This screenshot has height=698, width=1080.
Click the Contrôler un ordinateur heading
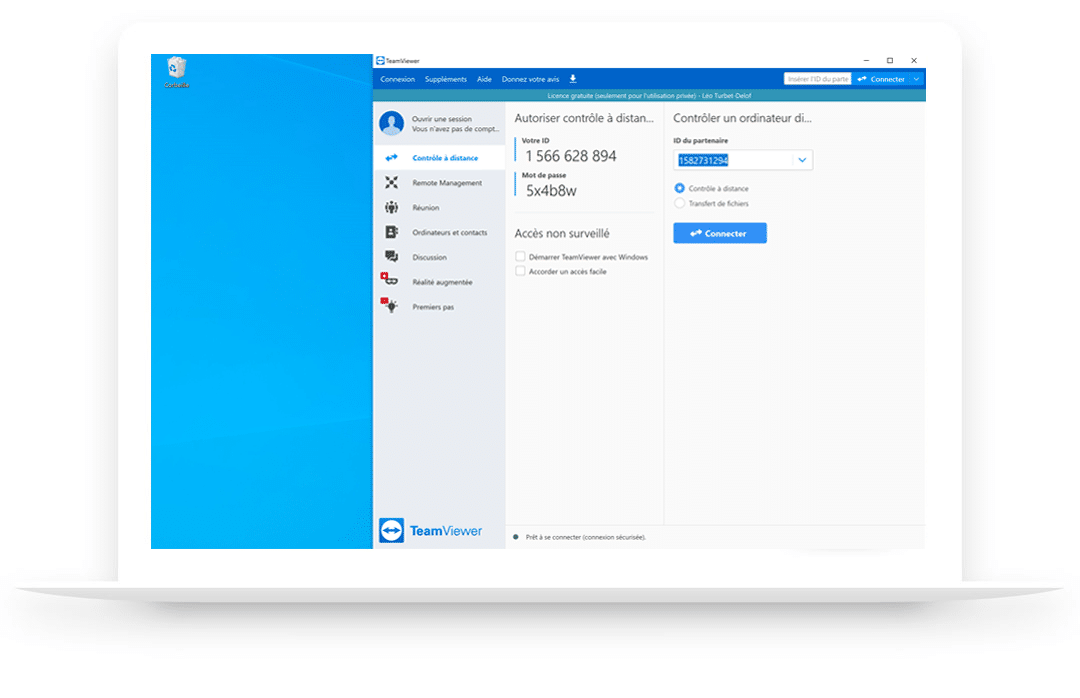pyautogui.click(x=742, y=118)
